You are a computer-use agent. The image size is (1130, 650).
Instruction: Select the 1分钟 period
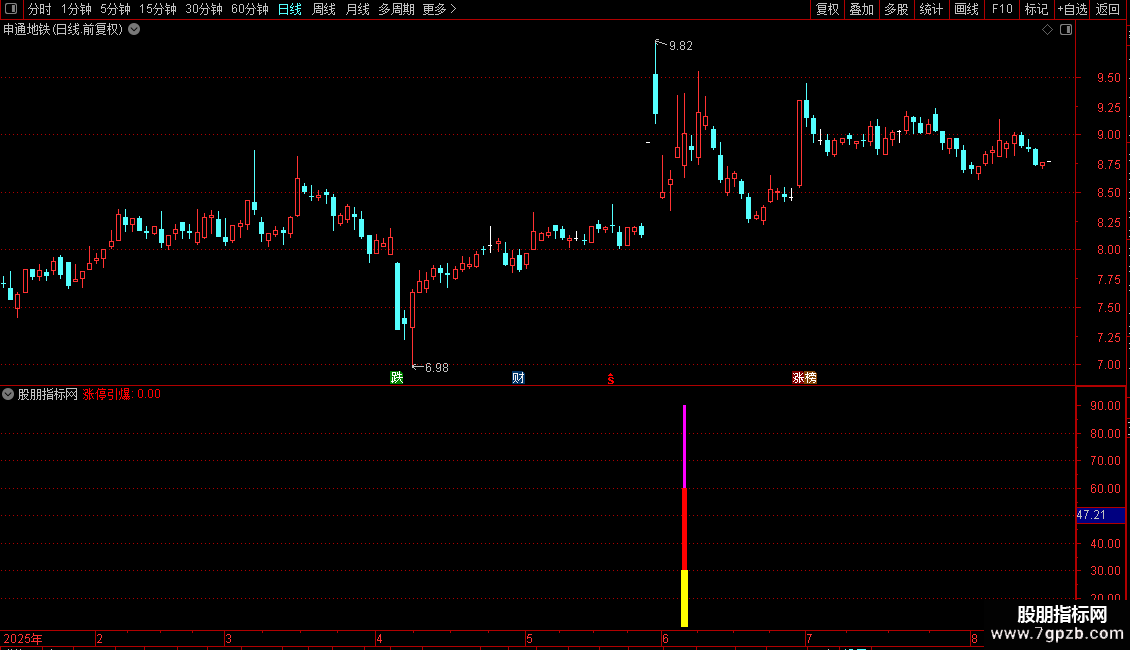point(76,9)
